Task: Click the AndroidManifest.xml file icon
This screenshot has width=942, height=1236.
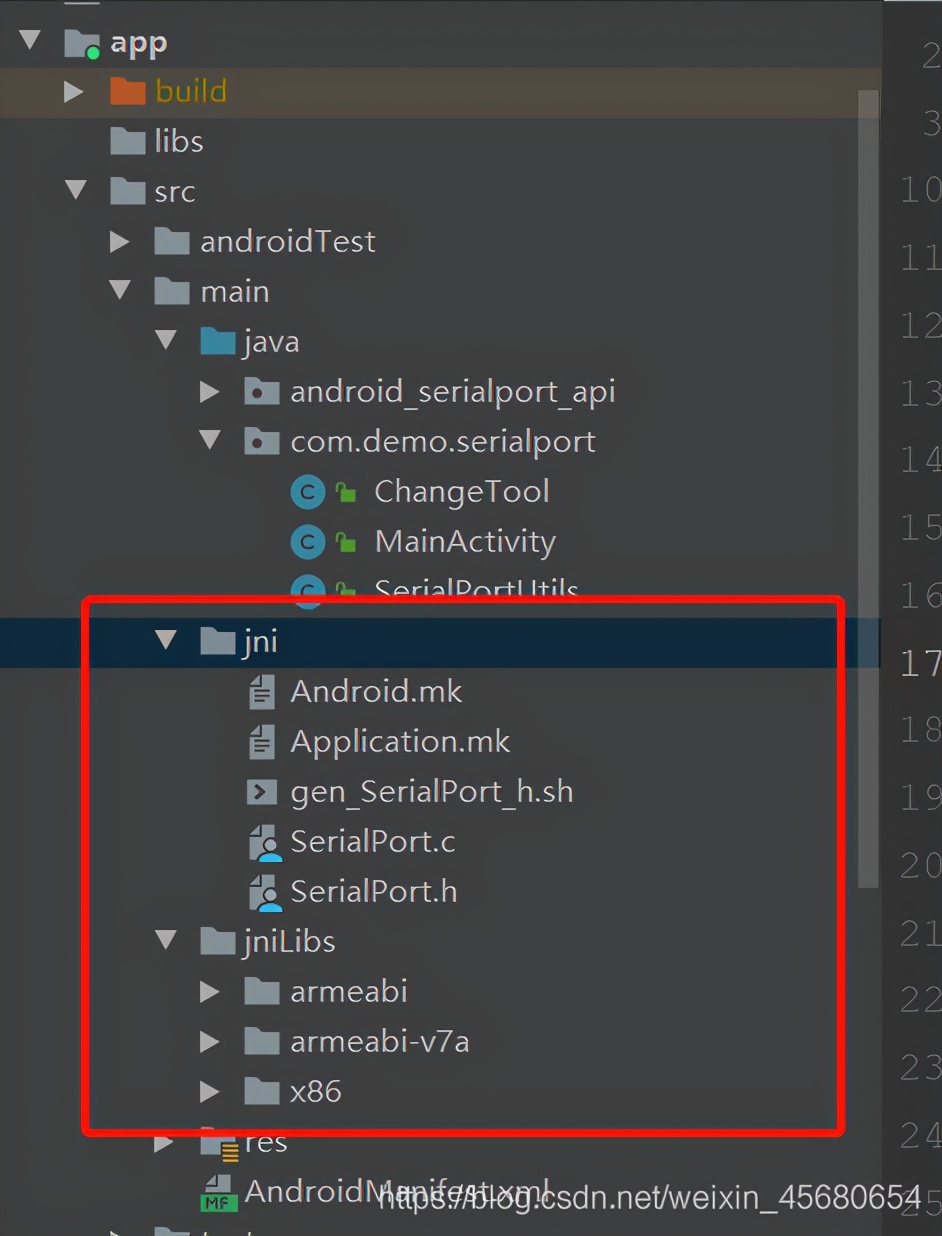Action: [x=219, y=1194]
